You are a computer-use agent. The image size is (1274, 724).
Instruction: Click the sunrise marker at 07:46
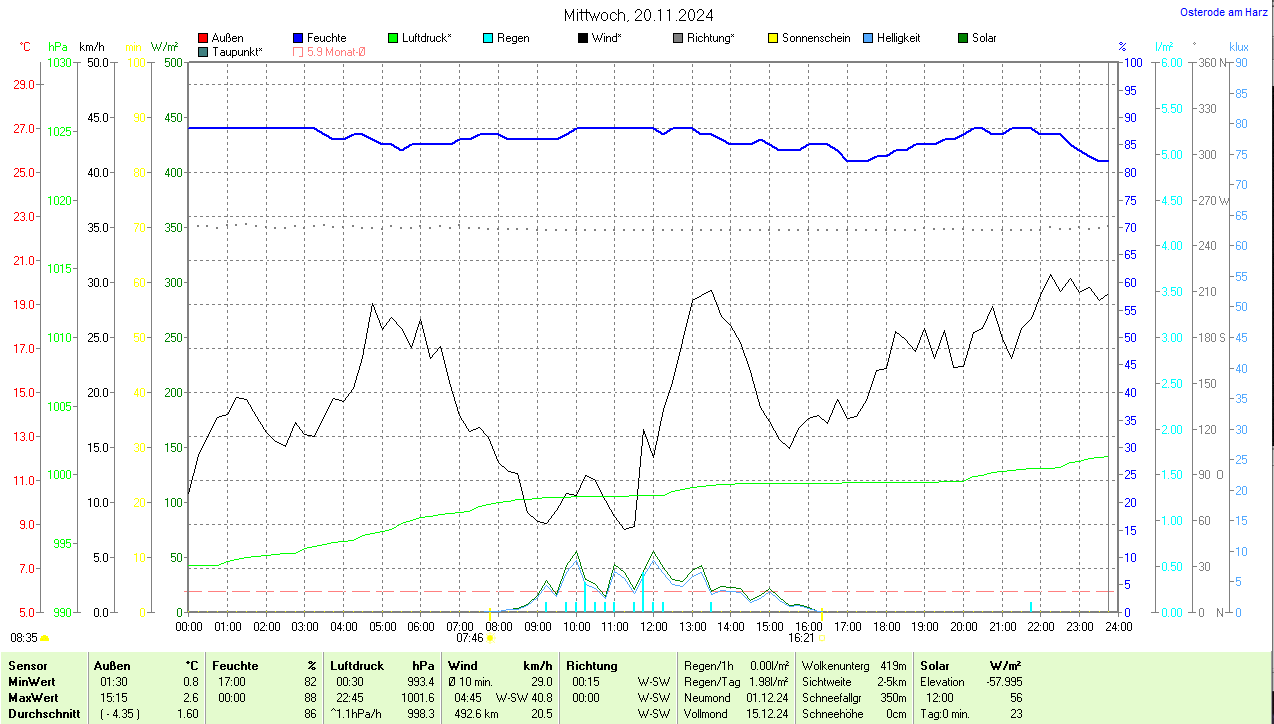490,636
